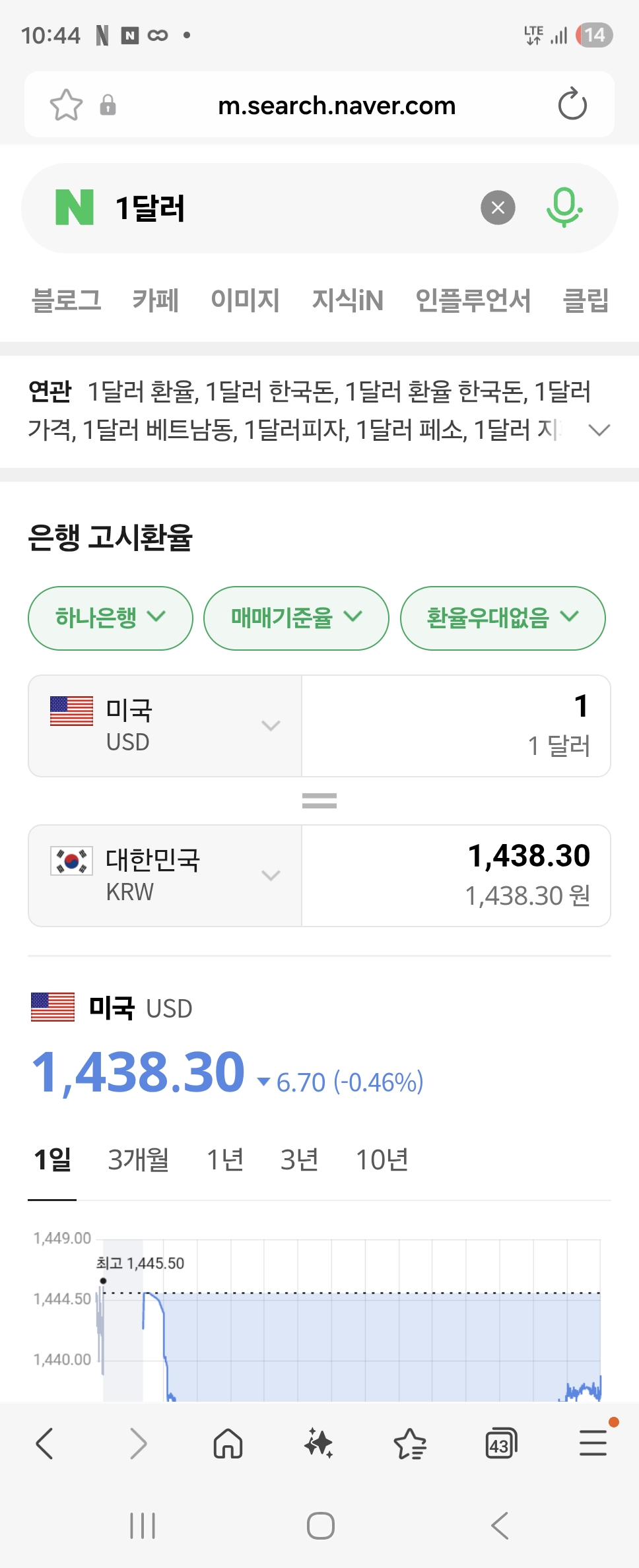Expand the related searches chevron

[599, 430]
